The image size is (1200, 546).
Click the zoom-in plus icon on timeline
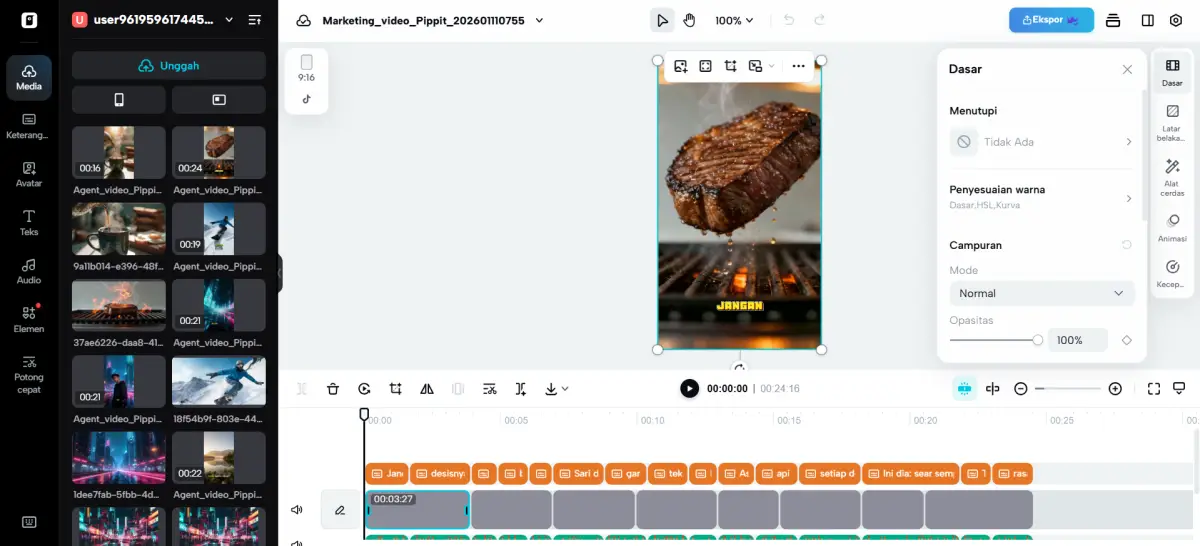click(1115, 389)
